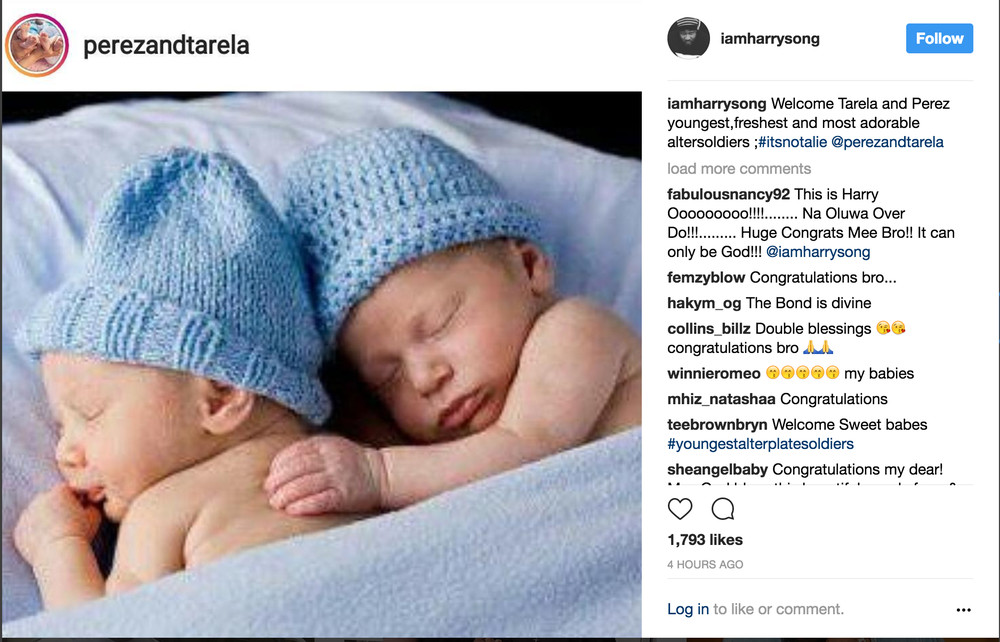This screenshot has width=1000, height=642.
Task: Open the twin babies photo
Action: click(322, 365)
